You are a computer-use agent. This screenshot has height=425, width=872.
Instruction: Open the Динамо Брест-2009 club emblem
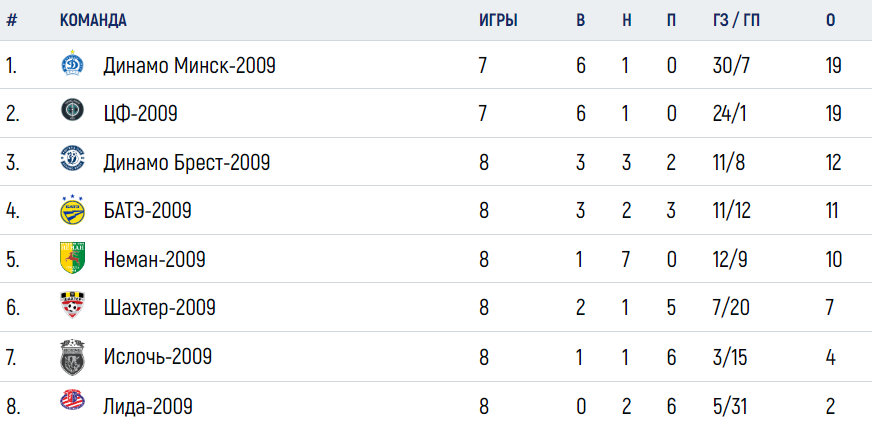point(72,159)
